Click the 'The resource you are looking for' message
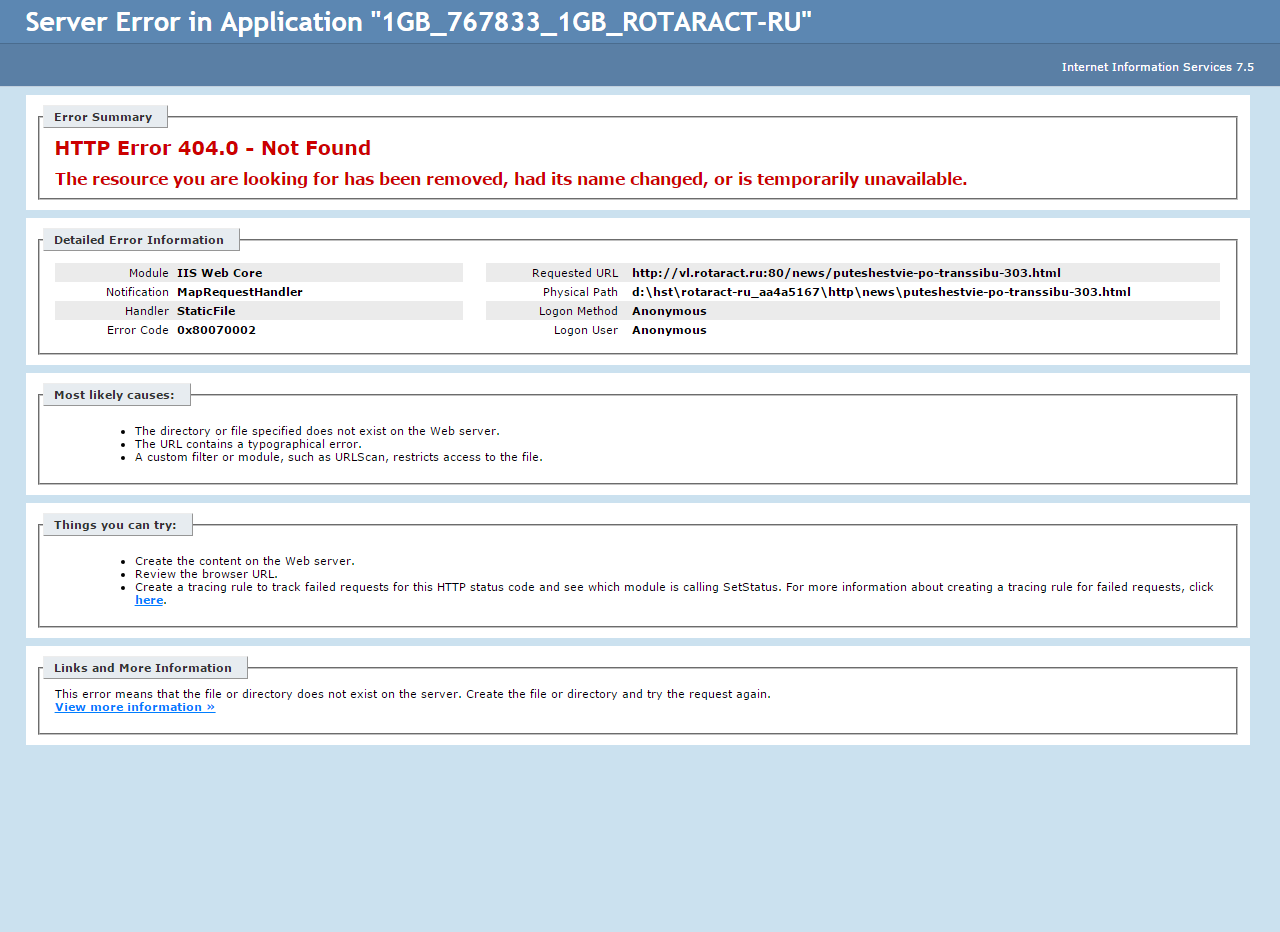The width and height of the screenshot is (1280, 932). (511, 179)
